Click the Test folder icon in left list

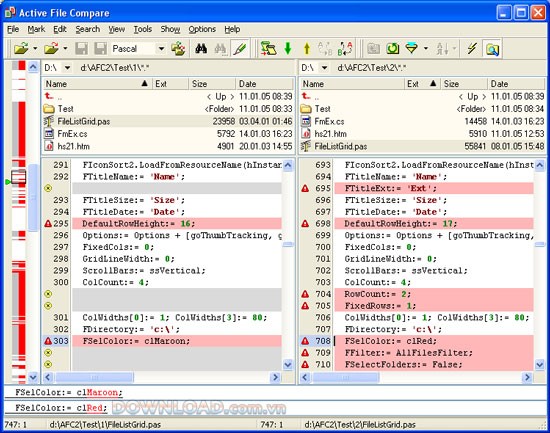[x=49, y=109]
